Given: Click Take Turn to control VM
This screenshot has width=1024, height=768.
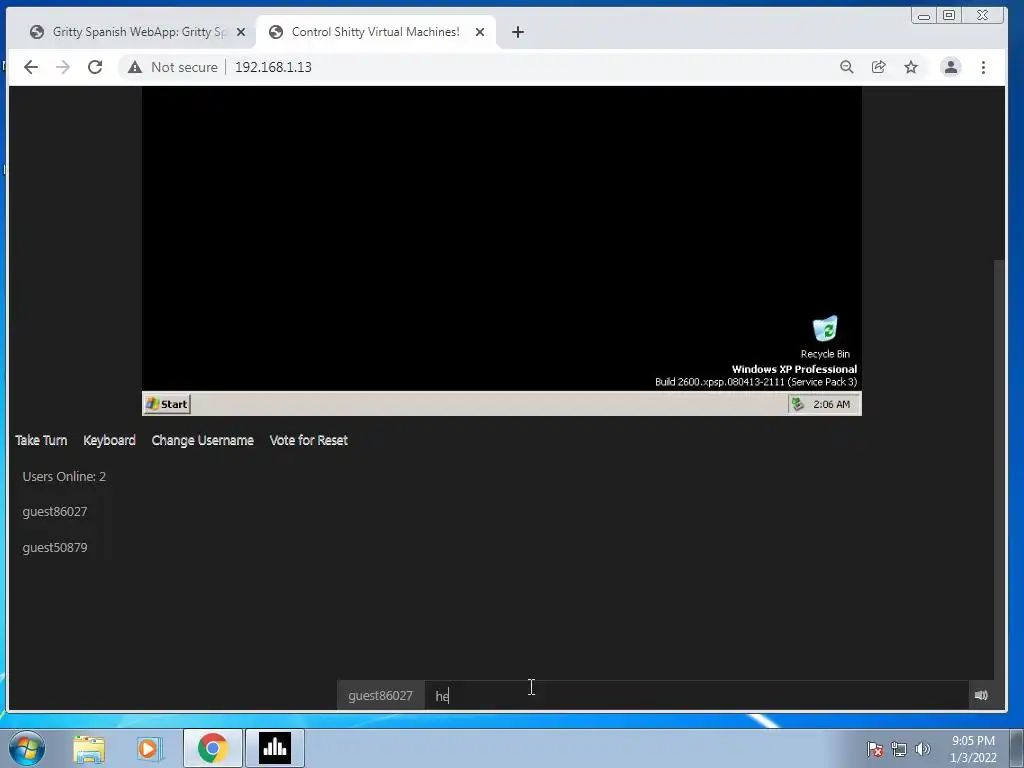Looking at the screenshot, I should pyautogui.click(x=41, y=440).
